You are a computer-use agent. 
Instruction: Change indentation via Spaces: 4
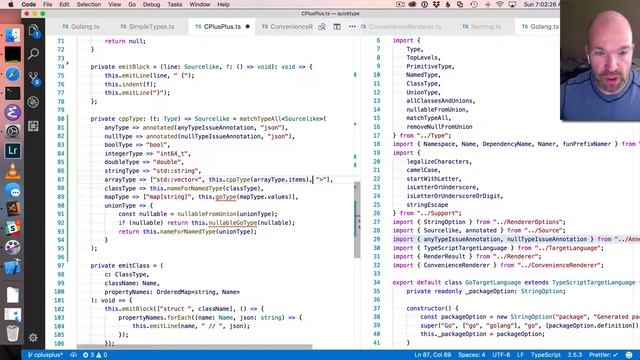click(x=471, y=355)
